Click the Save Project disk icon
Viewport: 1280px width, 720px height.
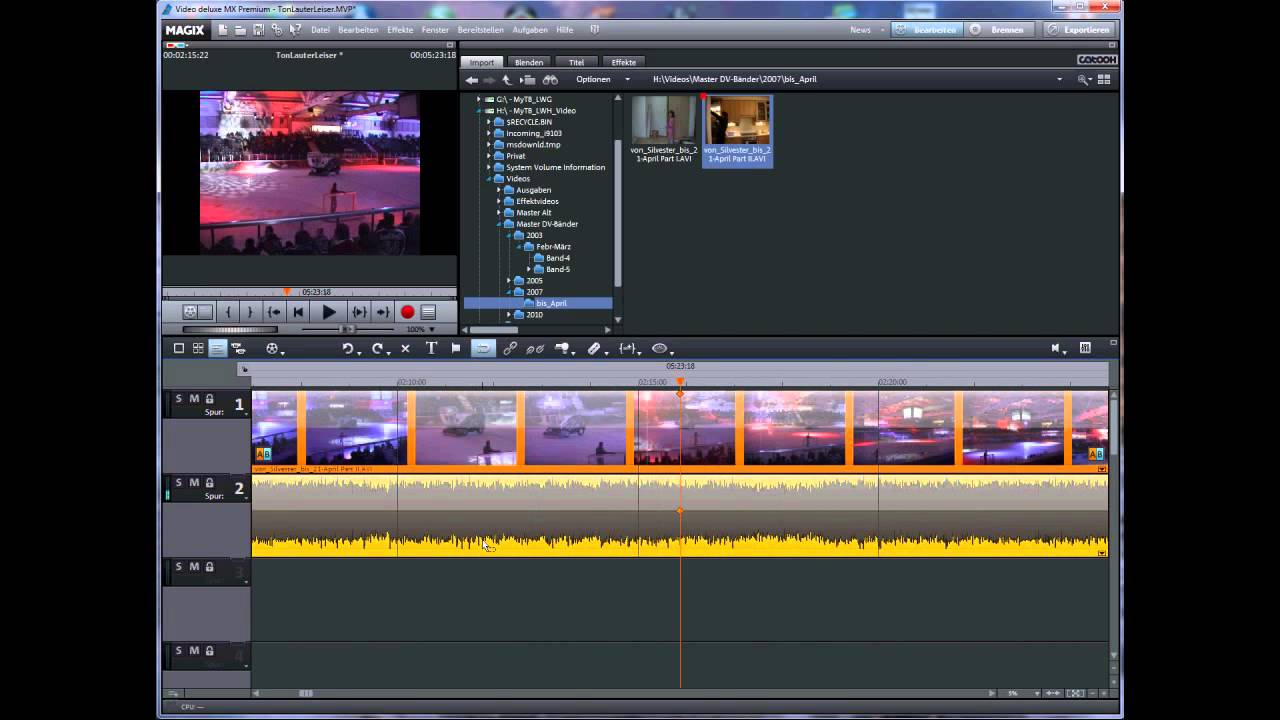pyautogui.click(x=258, y=30)
